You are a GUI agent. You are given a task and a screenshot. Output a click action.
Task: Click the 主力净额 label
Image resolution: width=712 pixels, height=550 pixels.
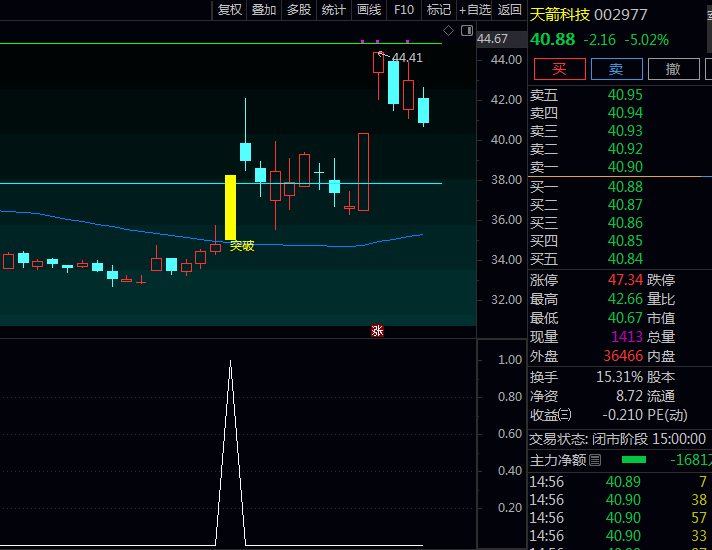558,460
